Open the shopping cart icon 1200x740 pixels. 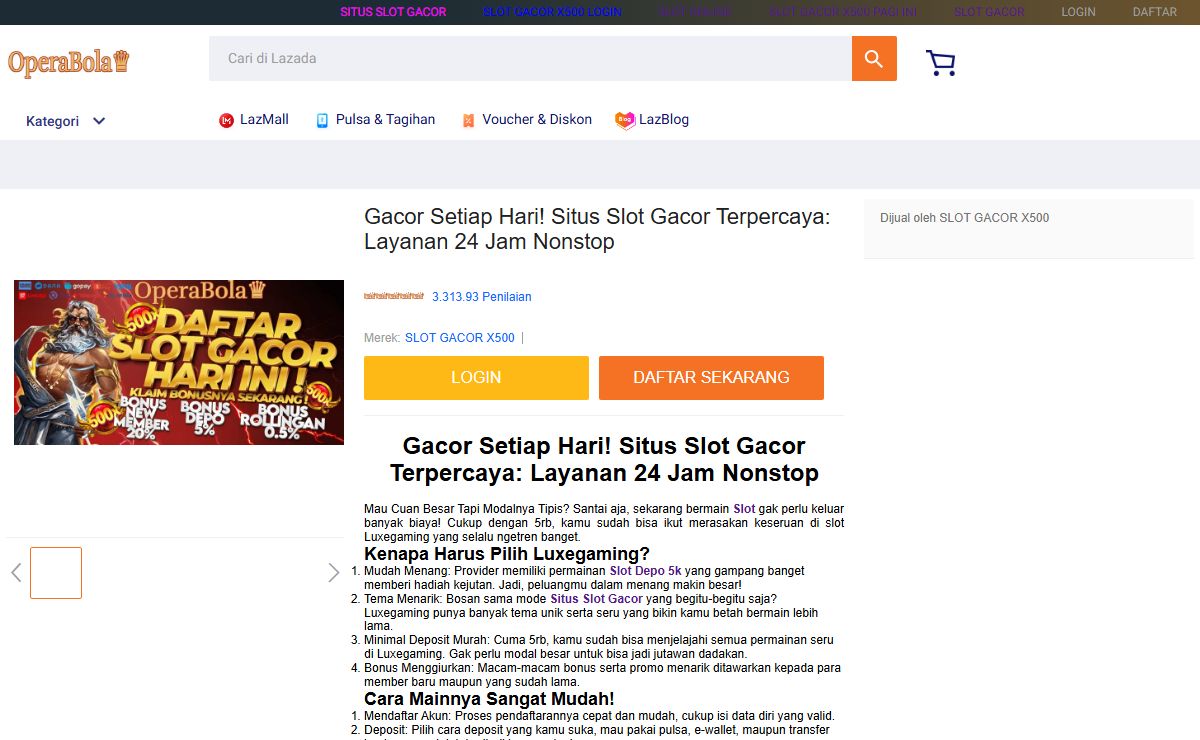(x=941, y=63)
